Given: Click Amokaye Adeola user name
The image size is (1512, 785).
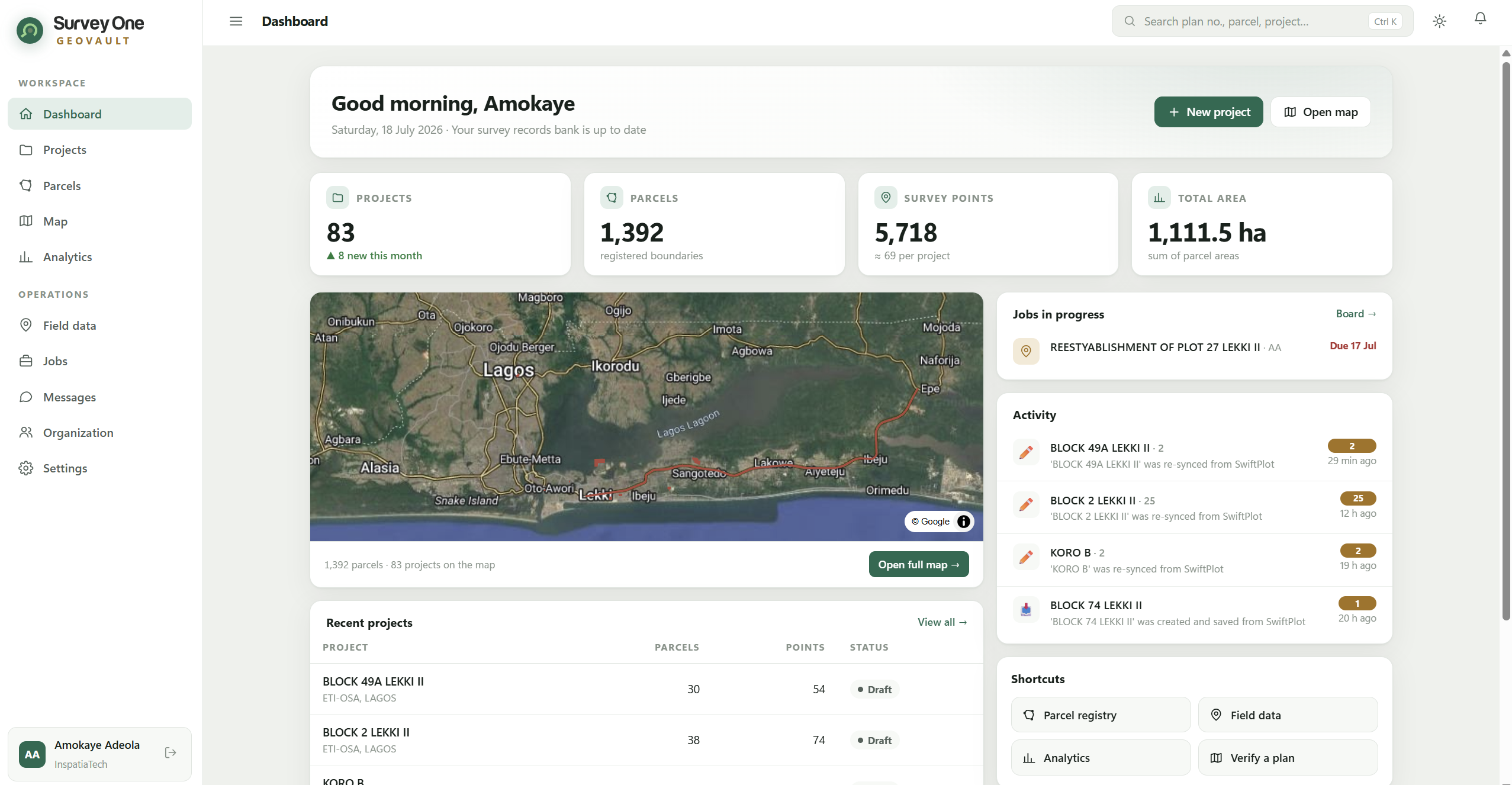Looking at the screenshot, I should [97, 745].
